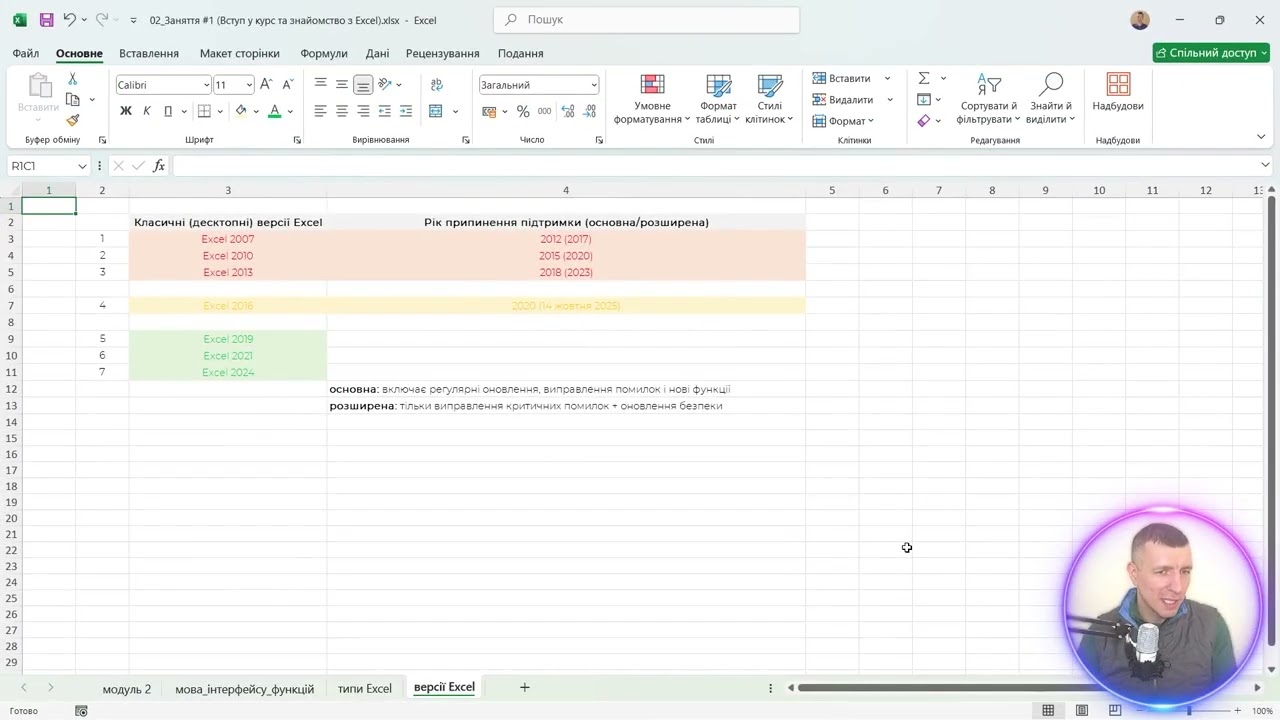Increase decimal places

(x=568, y=111)
